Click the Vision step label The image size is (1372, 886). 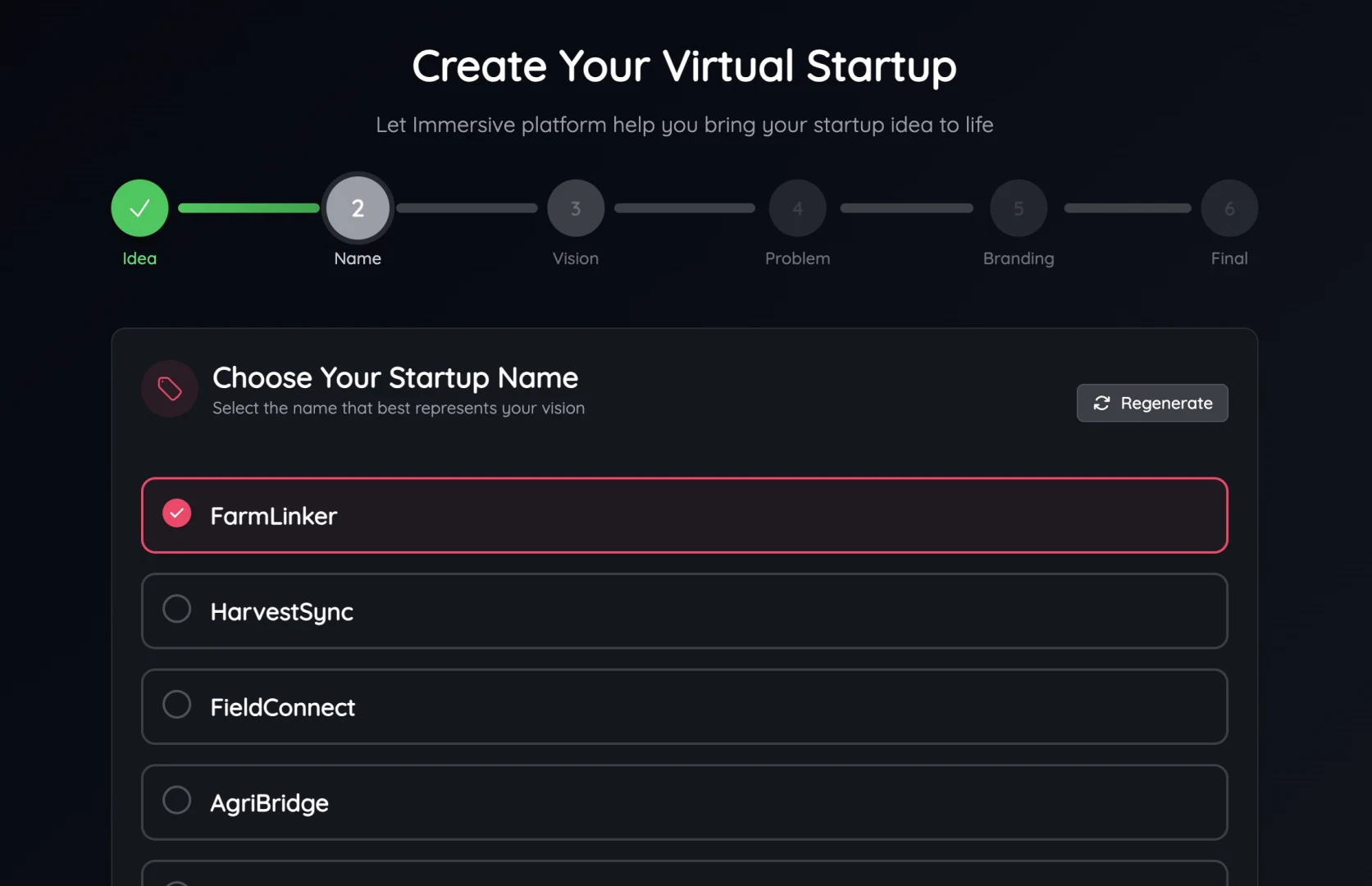[x=576, y=258]
